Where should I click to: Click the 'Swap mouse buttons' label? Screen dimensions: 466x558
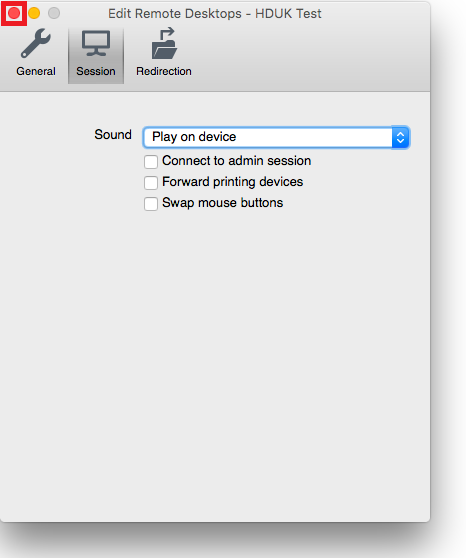(222, 203)
